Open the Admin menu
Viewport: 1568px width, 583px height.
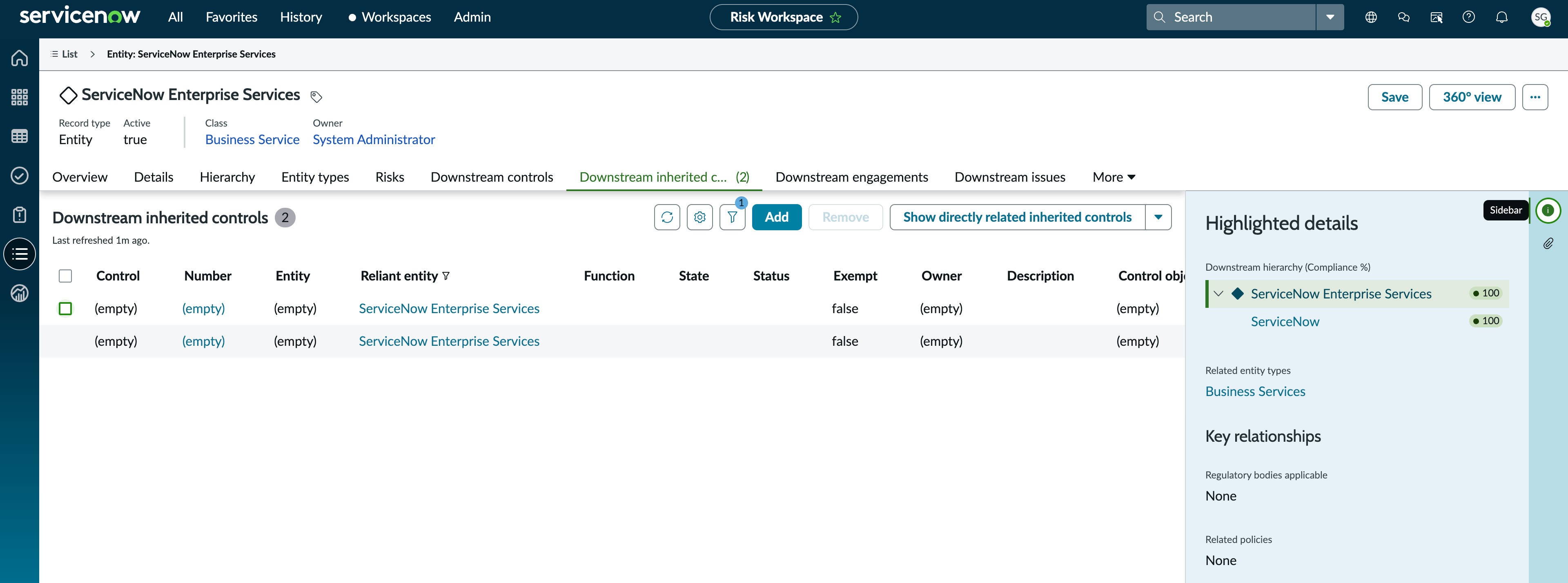click(472, 17)
